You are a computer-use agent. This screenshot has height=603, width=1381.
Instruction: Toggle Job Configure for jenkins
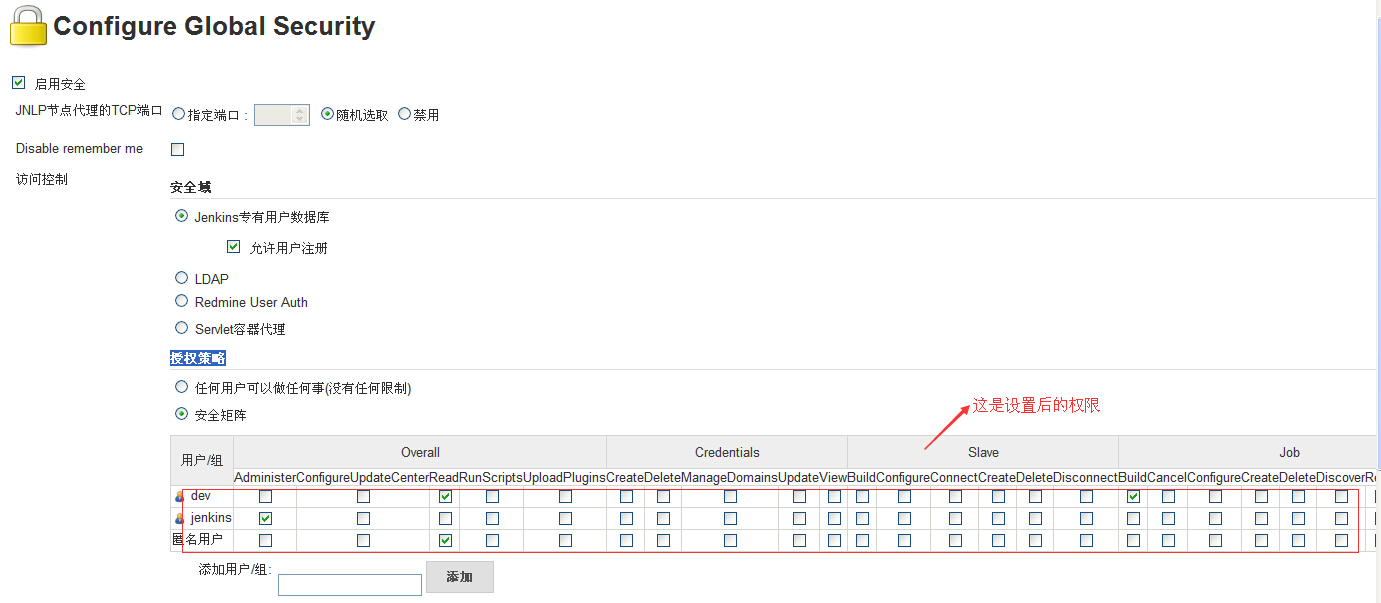(x=1215, y=518)
